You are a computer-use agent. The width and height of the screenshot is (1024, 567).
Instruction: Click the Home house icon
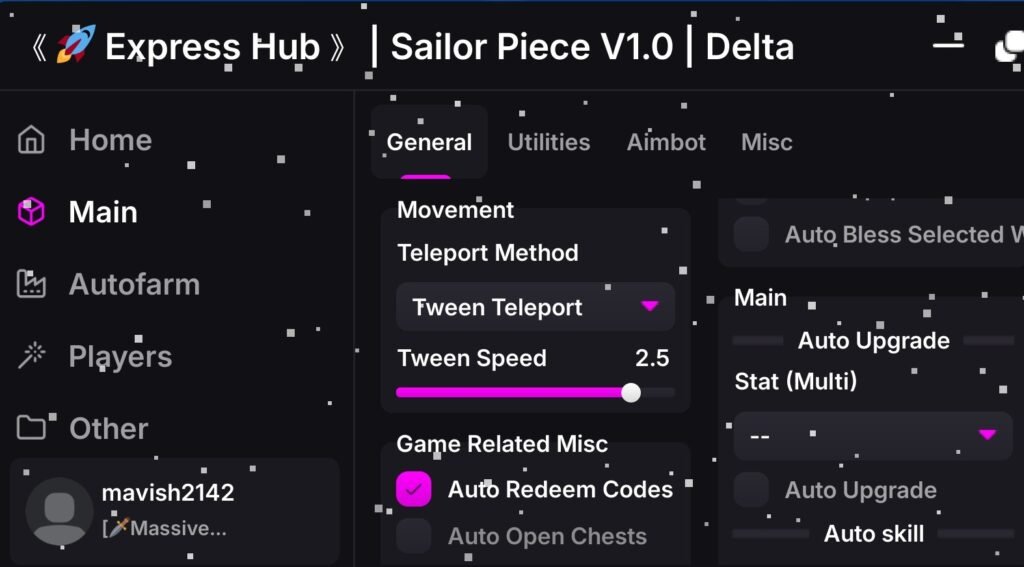[x=32, y=140]
